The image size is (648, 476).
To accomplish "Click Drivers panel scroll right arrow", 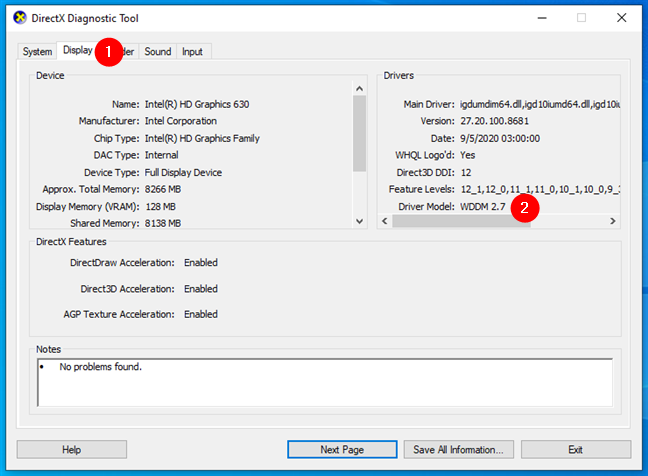I will click(x=613, y=221).
